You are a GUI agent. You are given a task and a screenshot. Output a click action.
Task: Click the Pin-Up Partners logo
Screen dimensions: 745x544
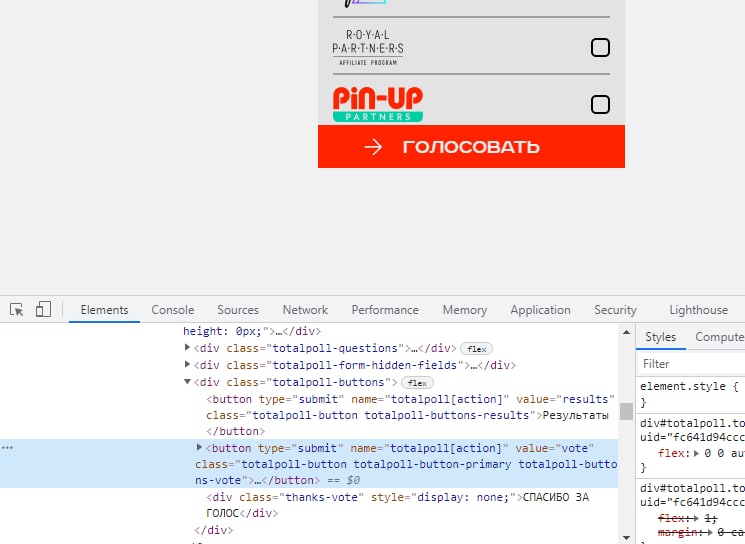tap(378, 104)
